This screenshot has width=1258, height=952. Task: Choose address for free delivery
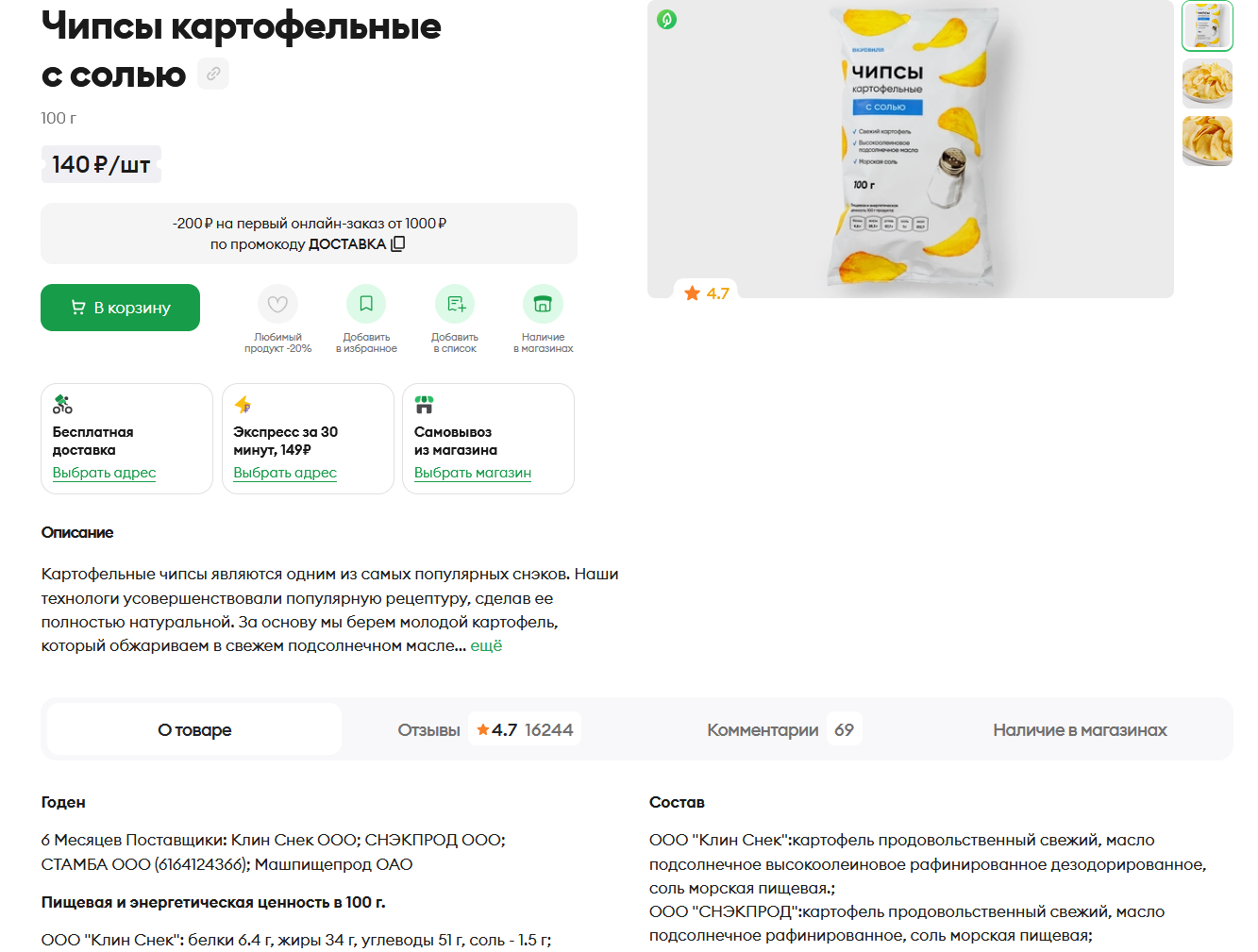104,473
